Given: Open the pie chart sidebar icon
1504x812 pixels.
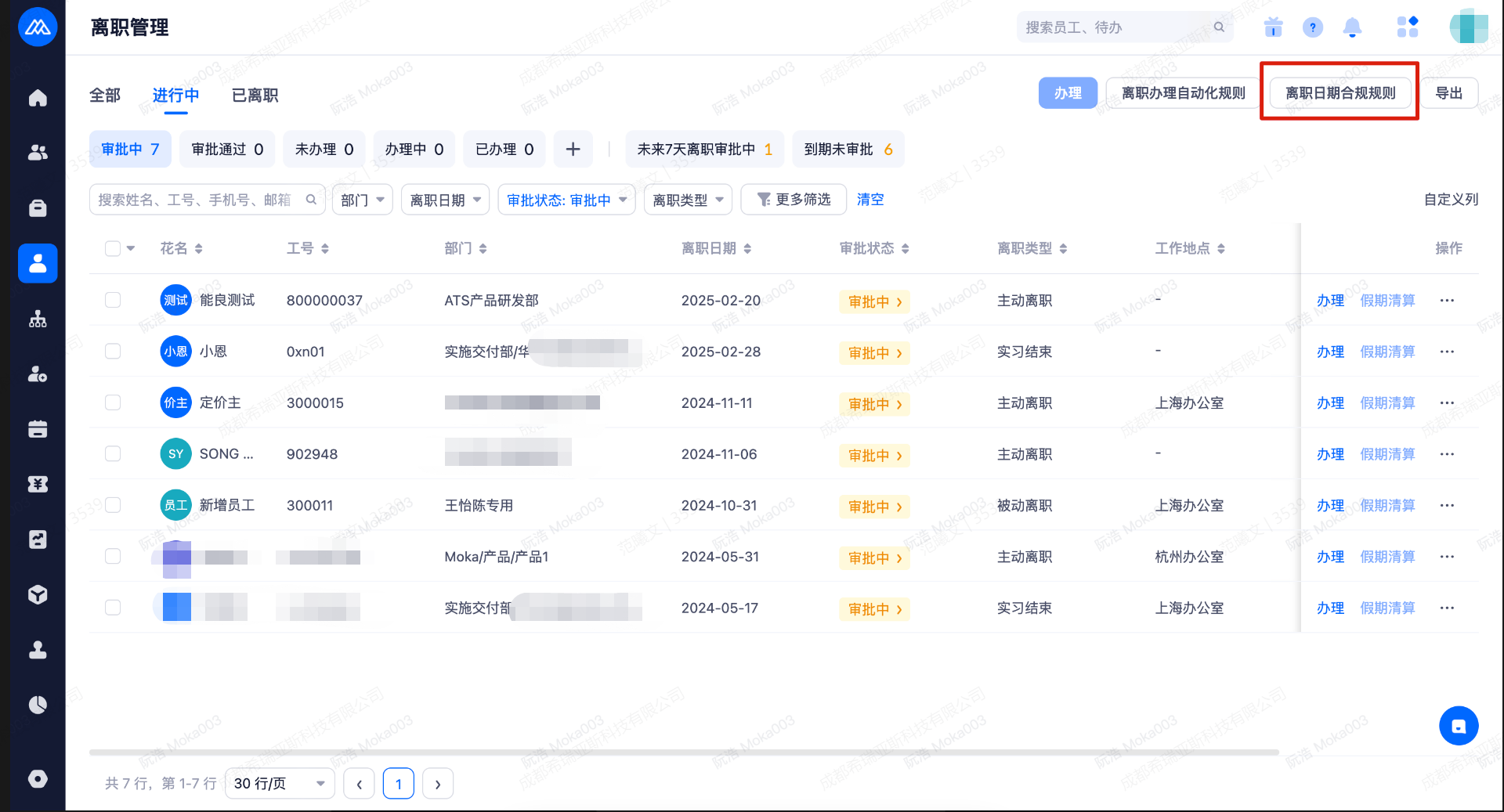Looking at the screenshot, I should click(38, 705).
